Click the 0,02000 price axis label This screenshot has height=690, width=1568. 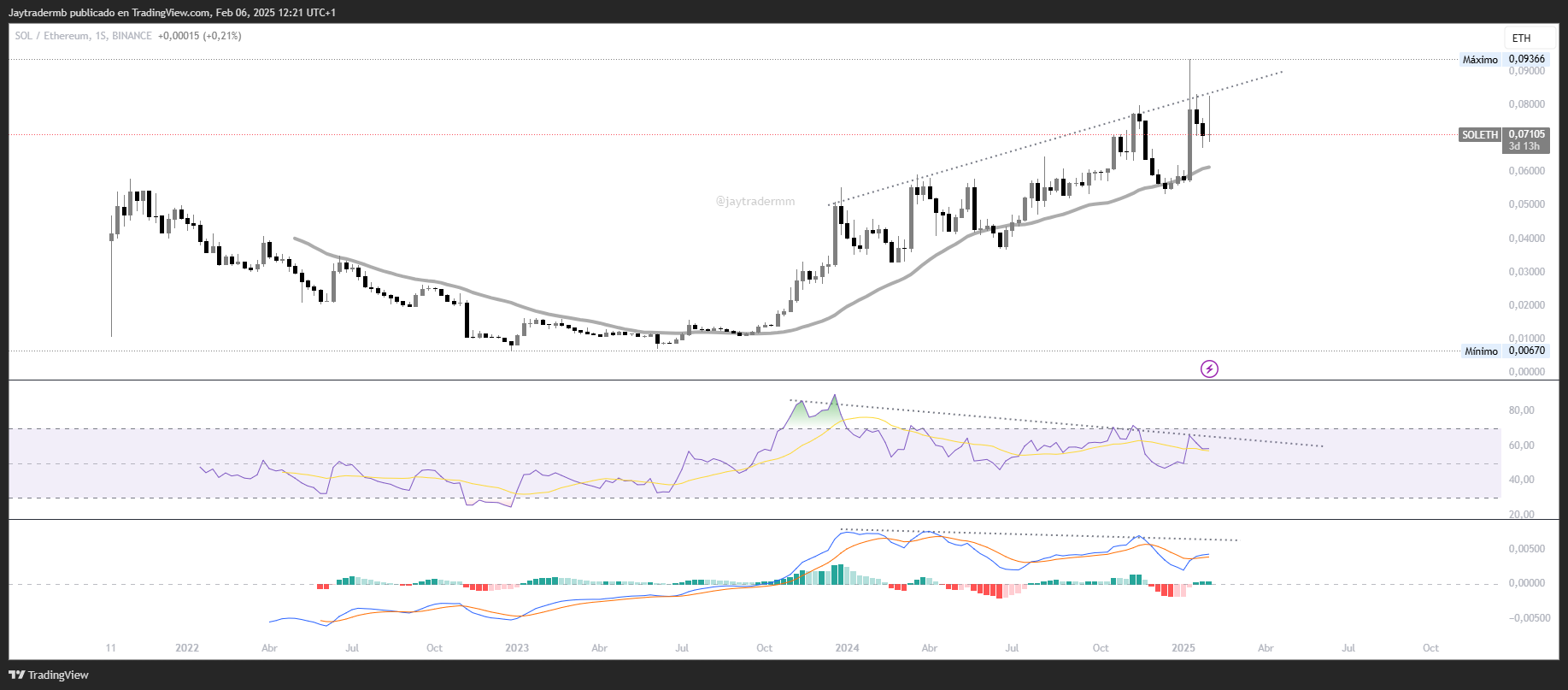1527,305
